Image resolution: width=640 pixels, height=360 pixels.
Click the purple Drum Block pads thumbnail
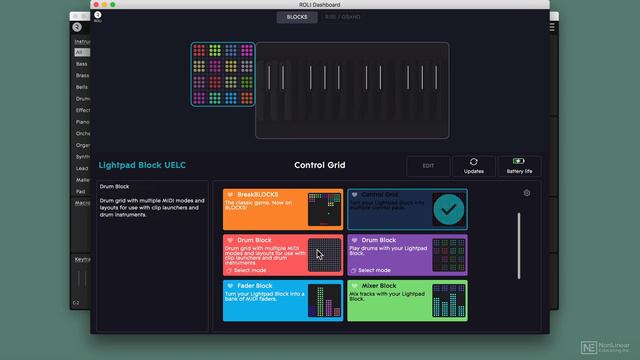tap(449, 255)
